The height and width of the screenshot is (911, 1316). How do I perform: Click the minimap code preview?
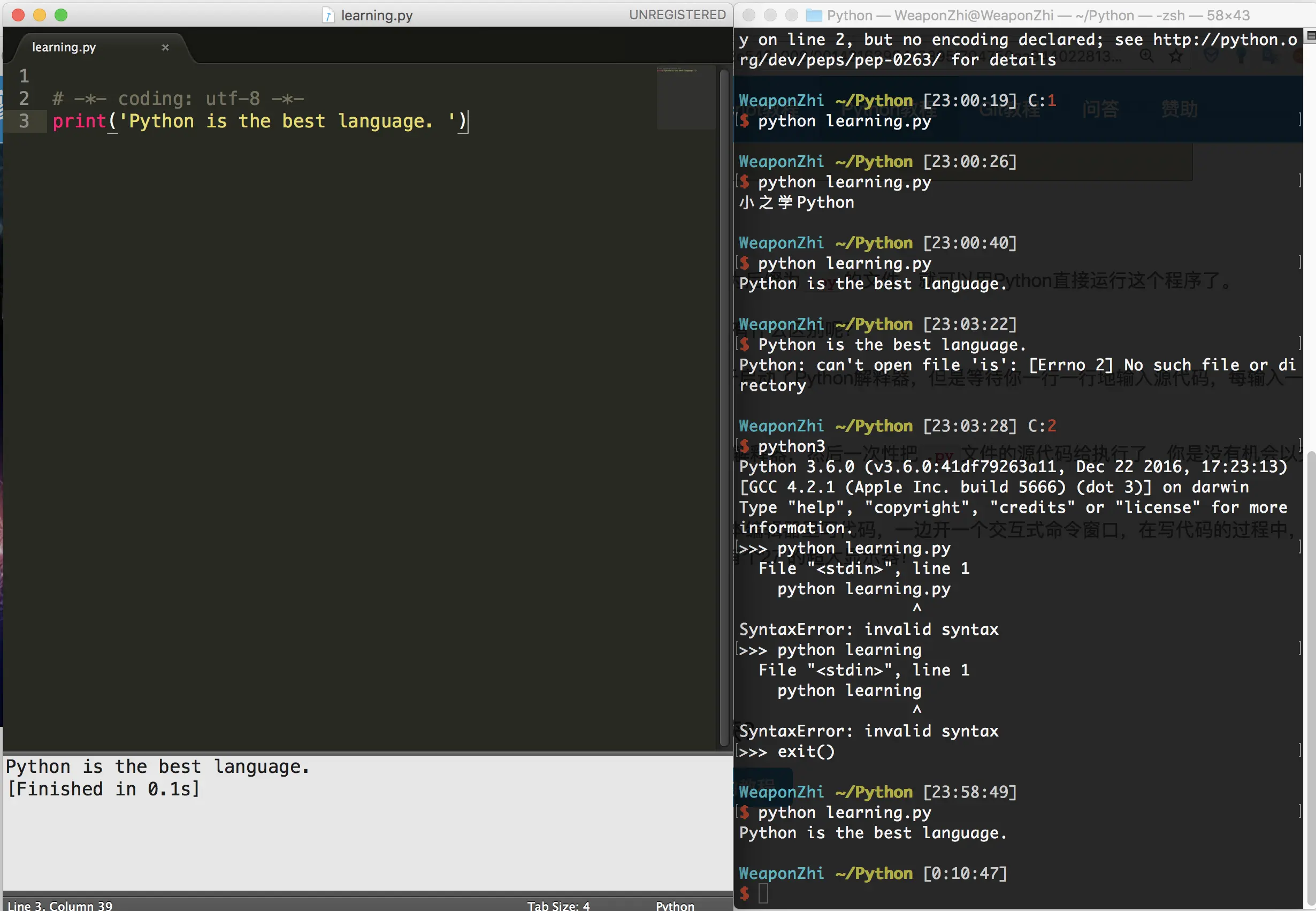(679, 71)
